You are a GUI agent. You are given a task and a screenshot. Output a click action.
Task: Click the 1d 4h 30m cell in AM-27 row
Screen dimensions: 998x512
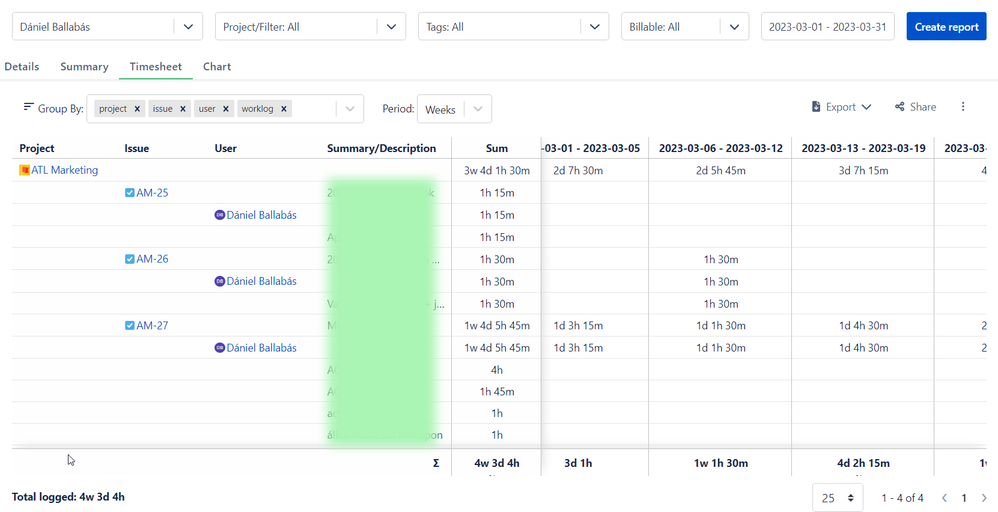click(x=862, y=325)
